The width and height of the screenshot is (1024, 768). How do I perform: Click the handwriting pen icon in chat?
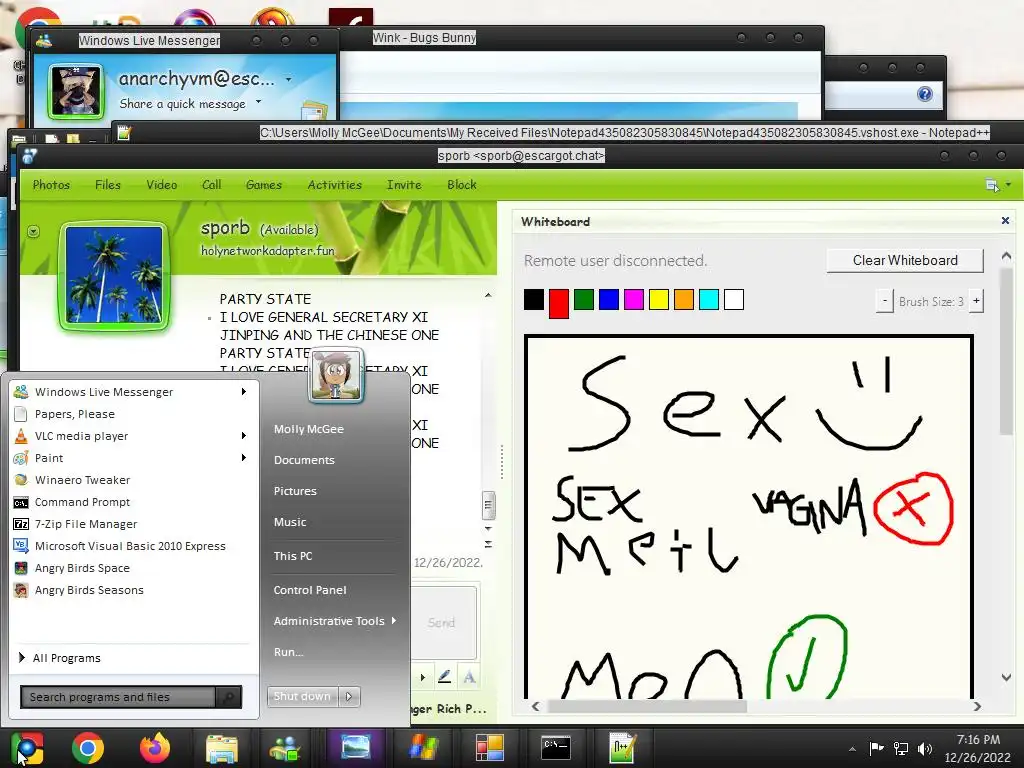point(445,677)
